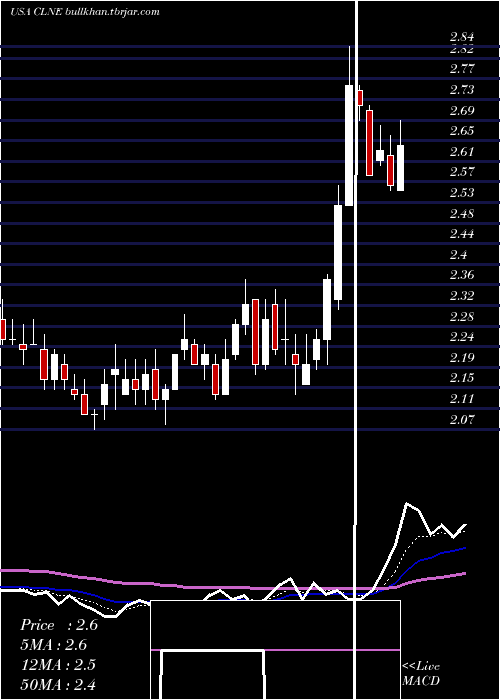
Task: Click the 2.44 price axis label
Action: pos(462,234)
